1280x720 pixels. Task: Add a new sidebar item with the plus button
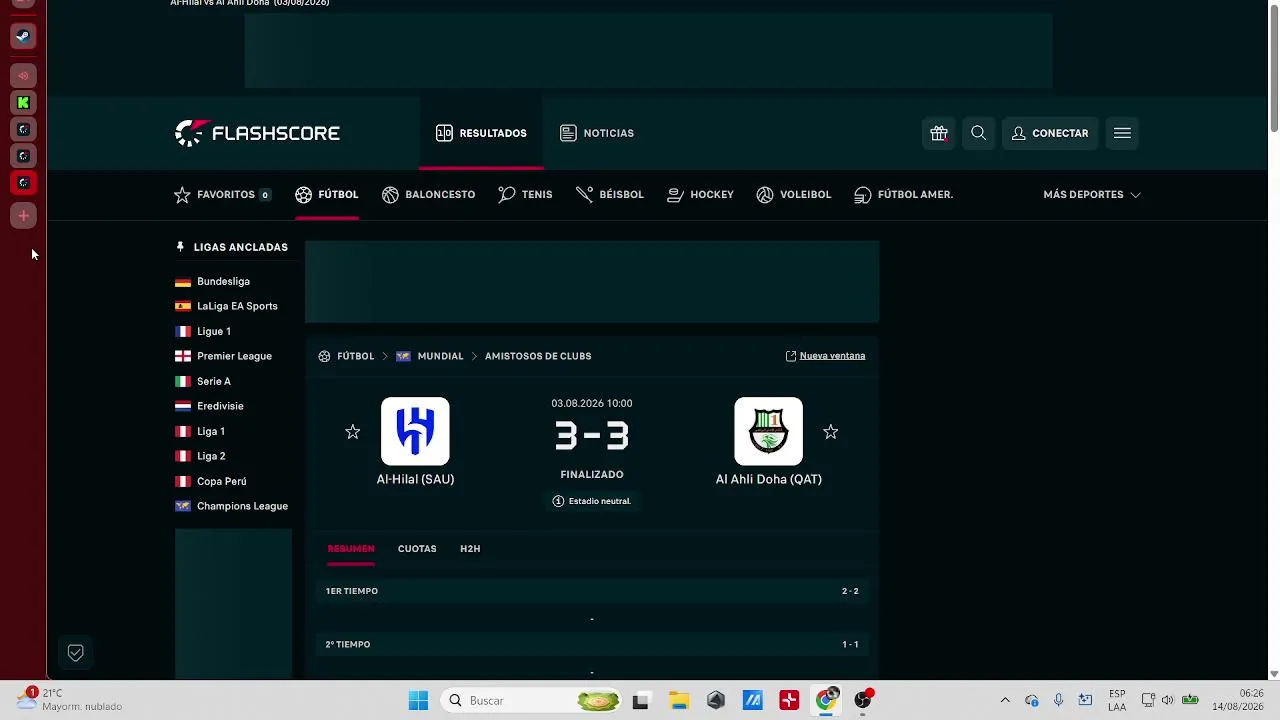pyautogui.click(x=23, y=215)
